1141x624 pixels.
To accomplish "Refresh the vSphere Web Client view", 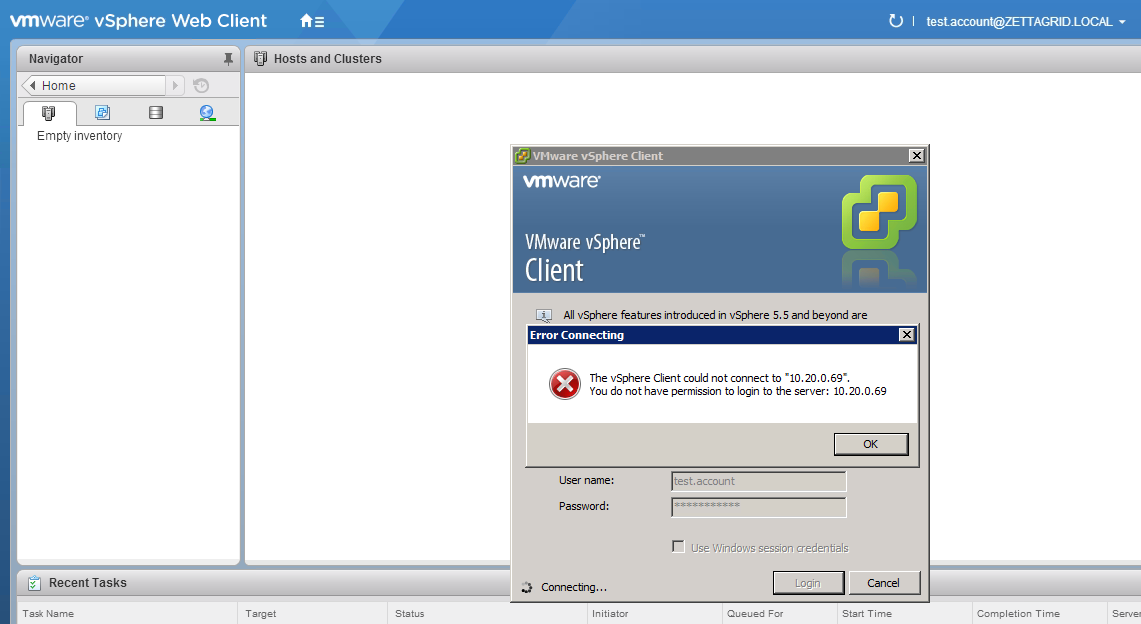I will coord(896,21).
